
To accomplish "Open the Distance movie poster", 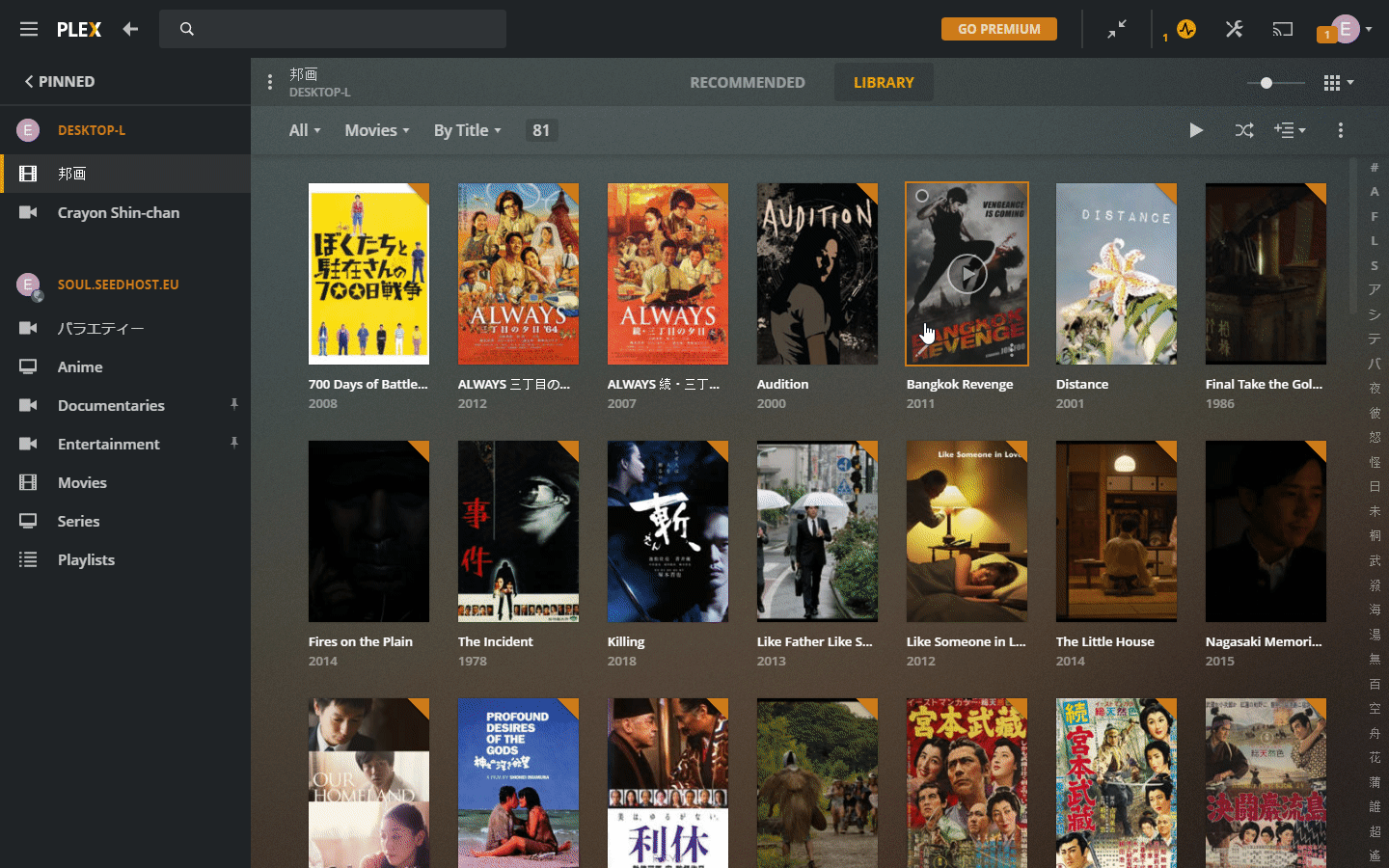I will pyautogui.click(x=1116, y=274).
